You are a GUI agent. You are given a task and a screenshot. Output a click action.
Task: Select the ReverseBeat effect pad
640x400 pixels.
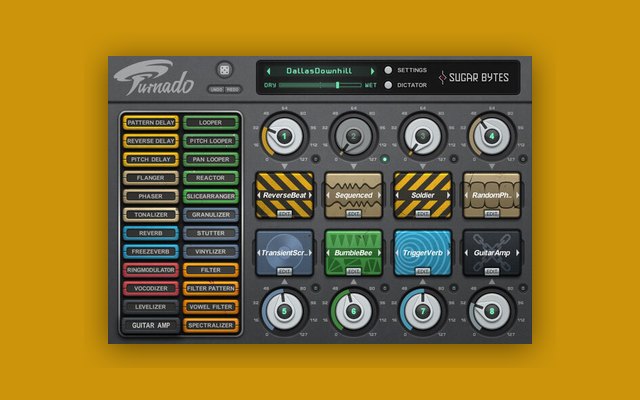click(x=284, y=195)
